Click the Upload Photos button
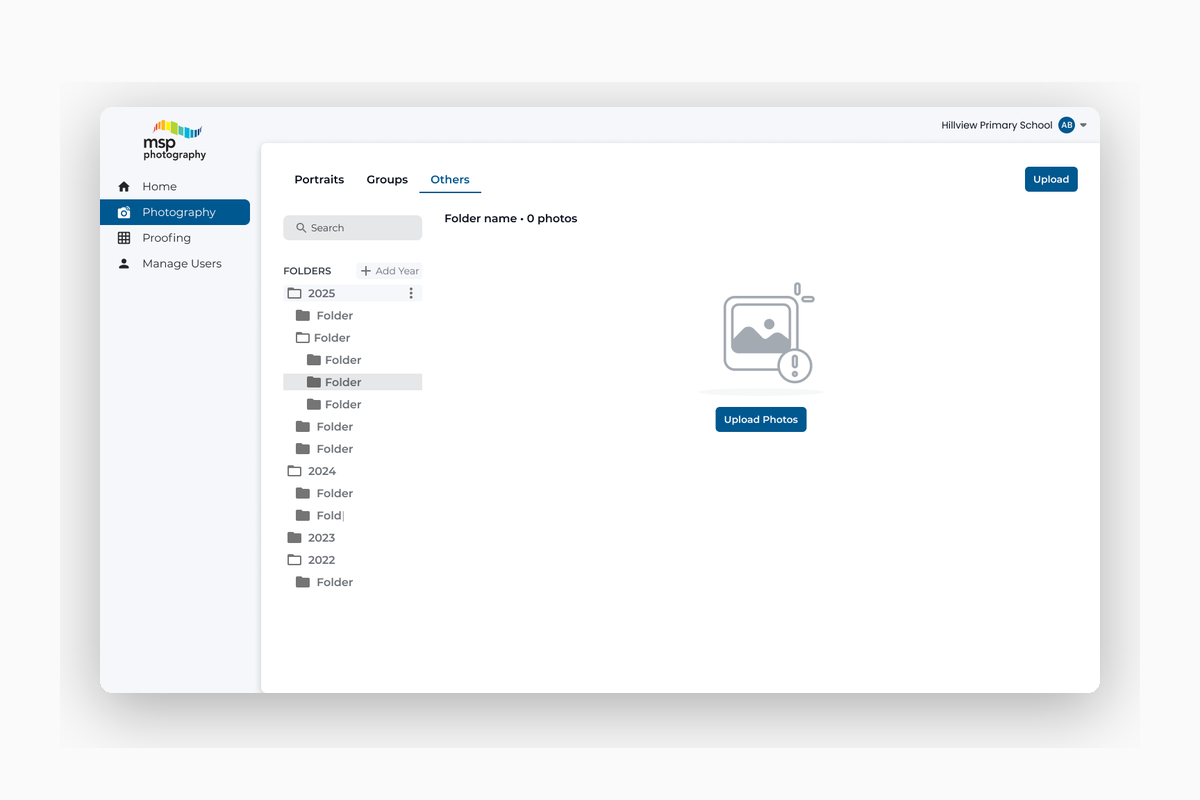This screenshot has height=800, width=1200. tap(761, 420)
